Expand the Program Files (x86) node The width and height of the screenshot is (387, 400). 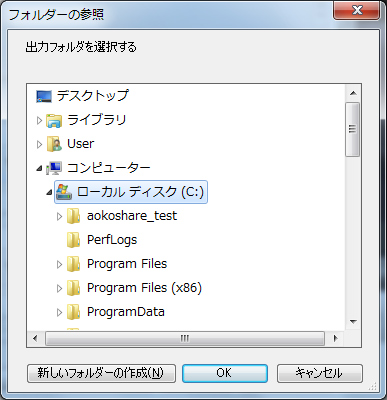[59, 288]
